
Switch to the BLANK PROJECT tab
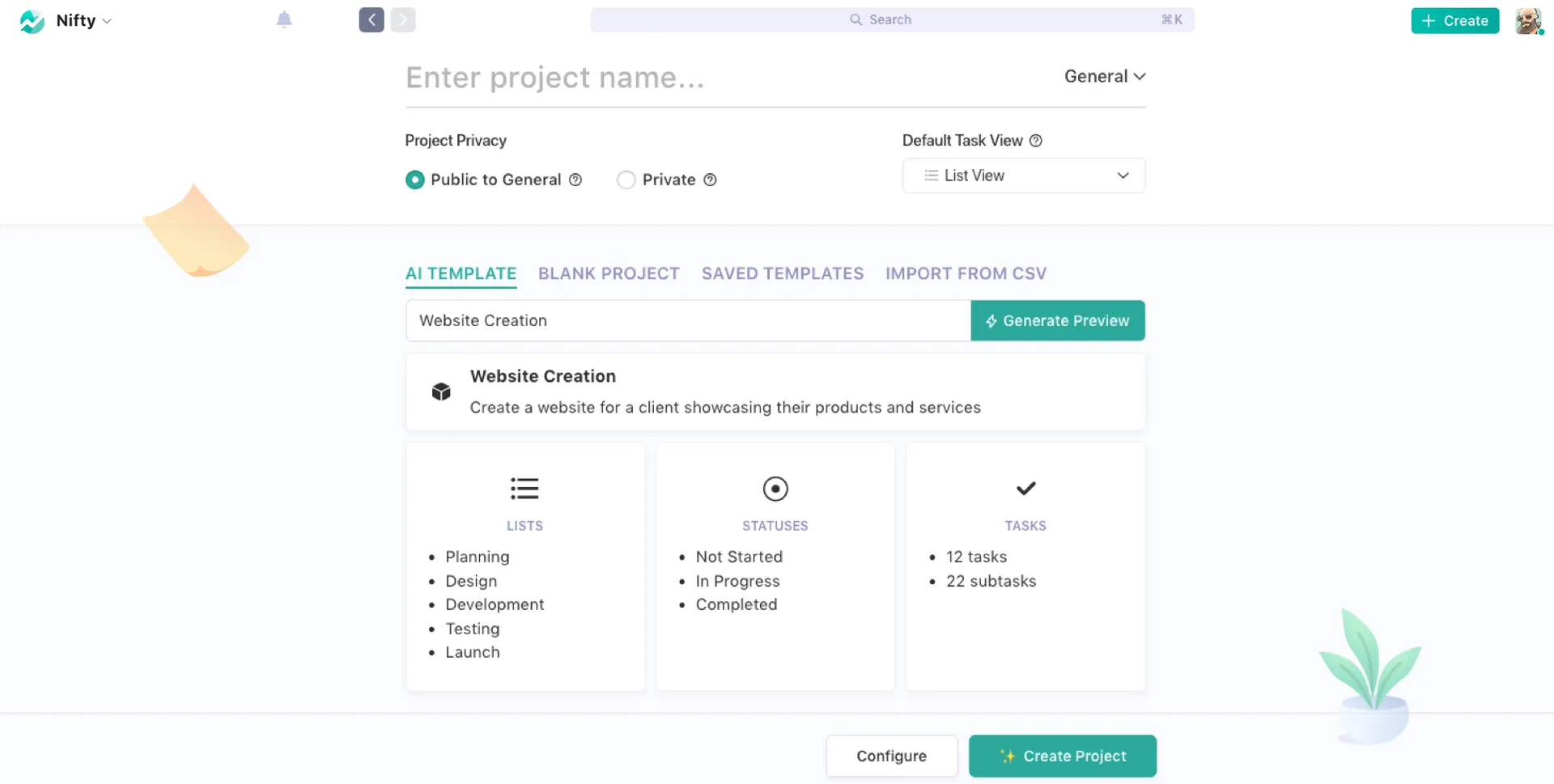(608, 273)
